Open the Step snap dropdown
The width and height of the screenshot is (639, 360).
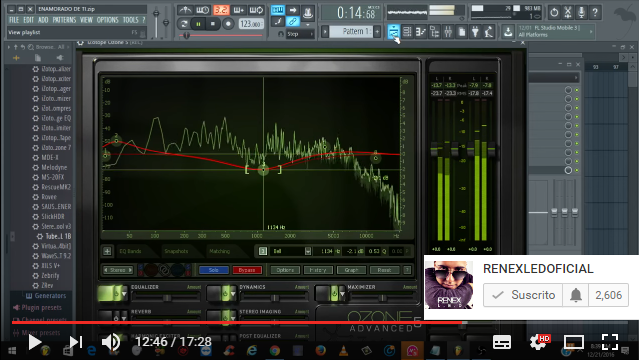coord(300,34)
